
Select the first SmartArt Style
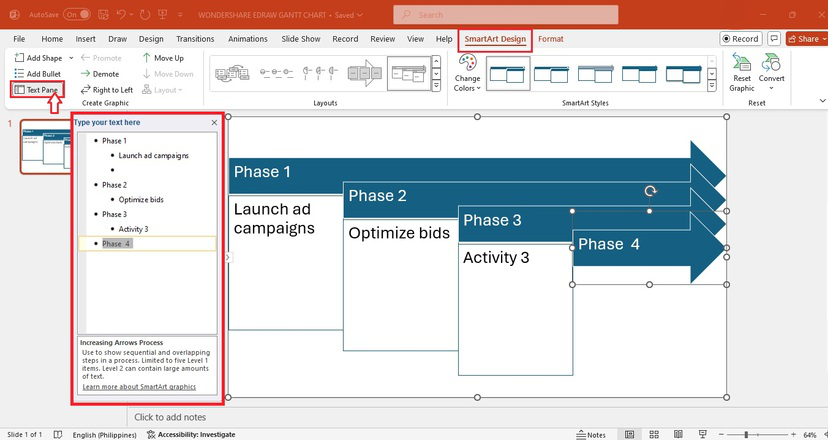click(507, 74)
